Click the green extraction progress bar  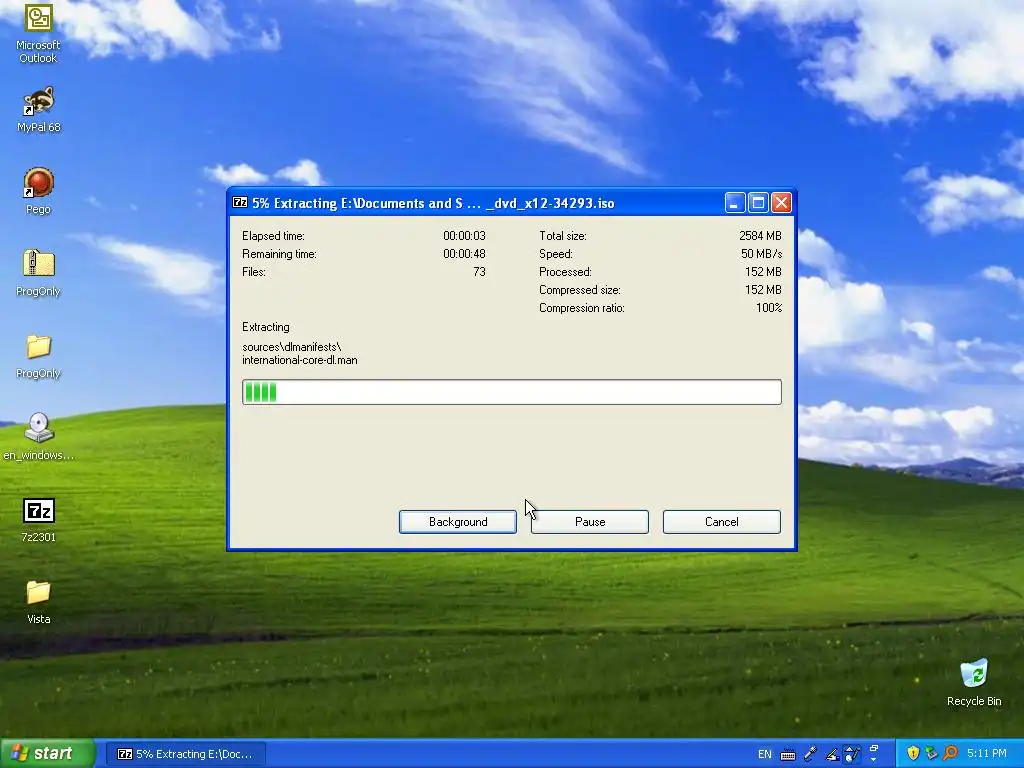511,392
